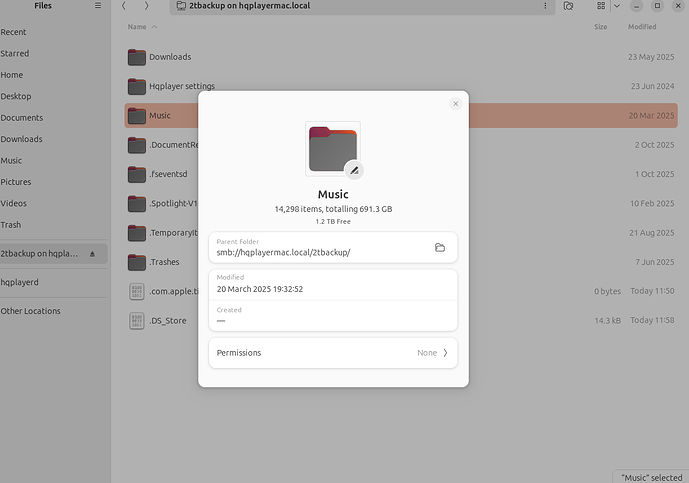Open Other Locations in sidebar

[x=30, y=311]
